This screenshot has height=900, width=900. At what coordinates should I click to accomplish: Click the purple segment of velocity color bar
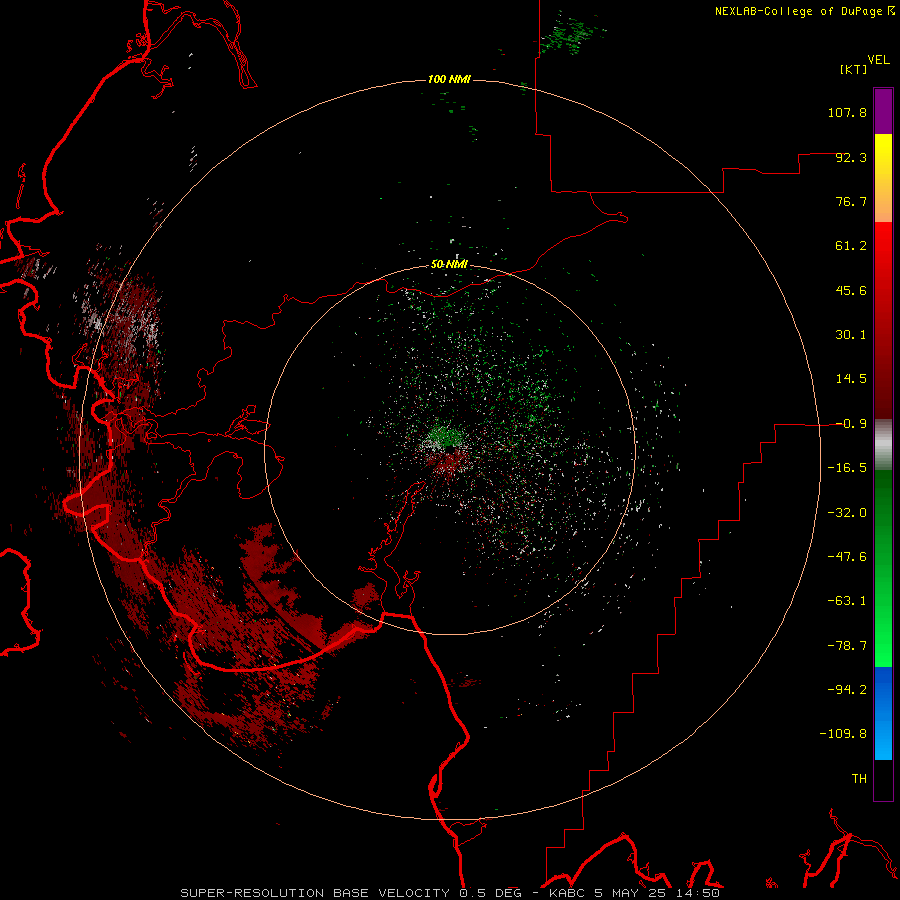tap(883, 111)
